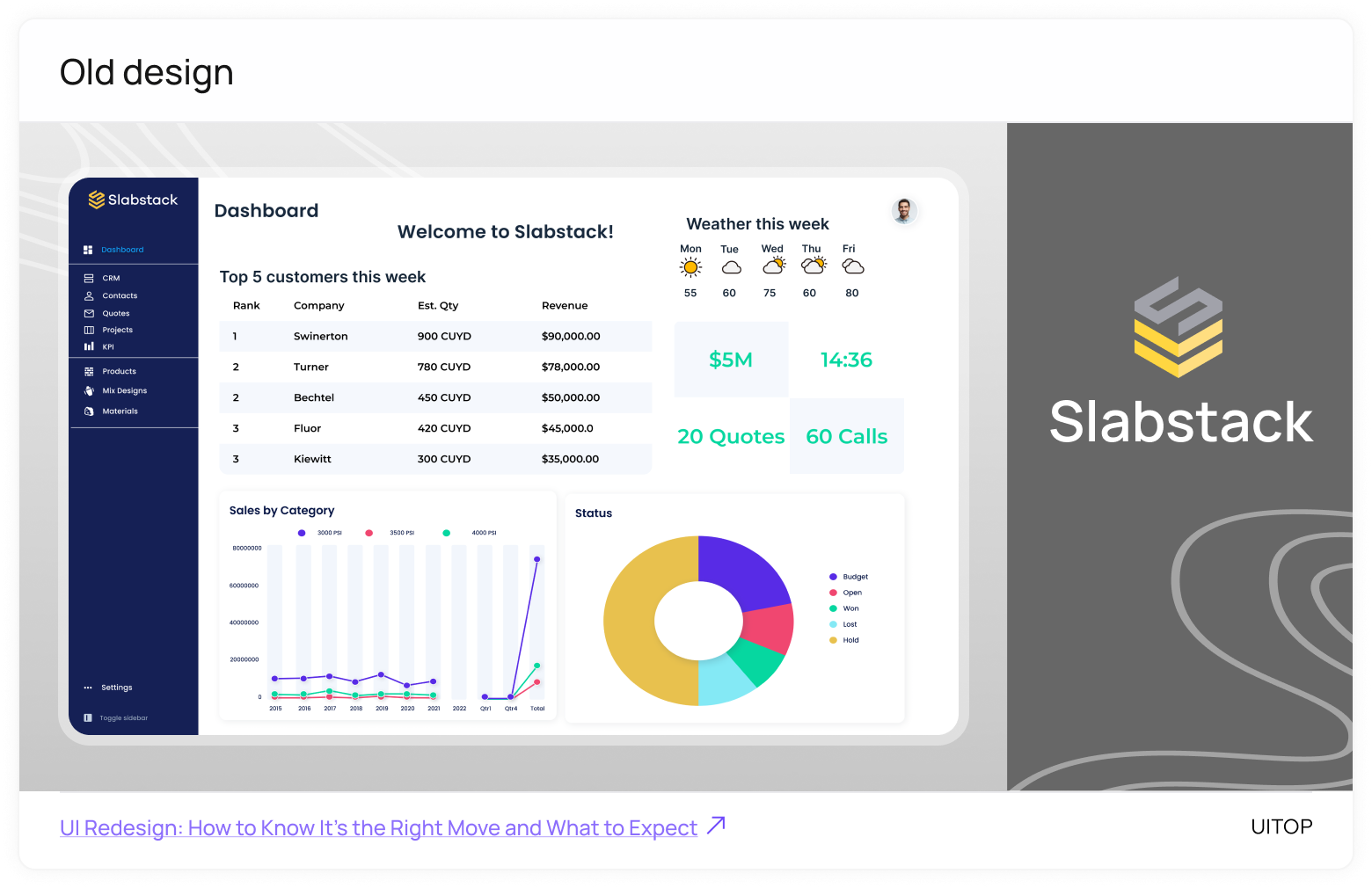Click the Rank column header
The image size is (1372, 888).
(x=246, y=306)
